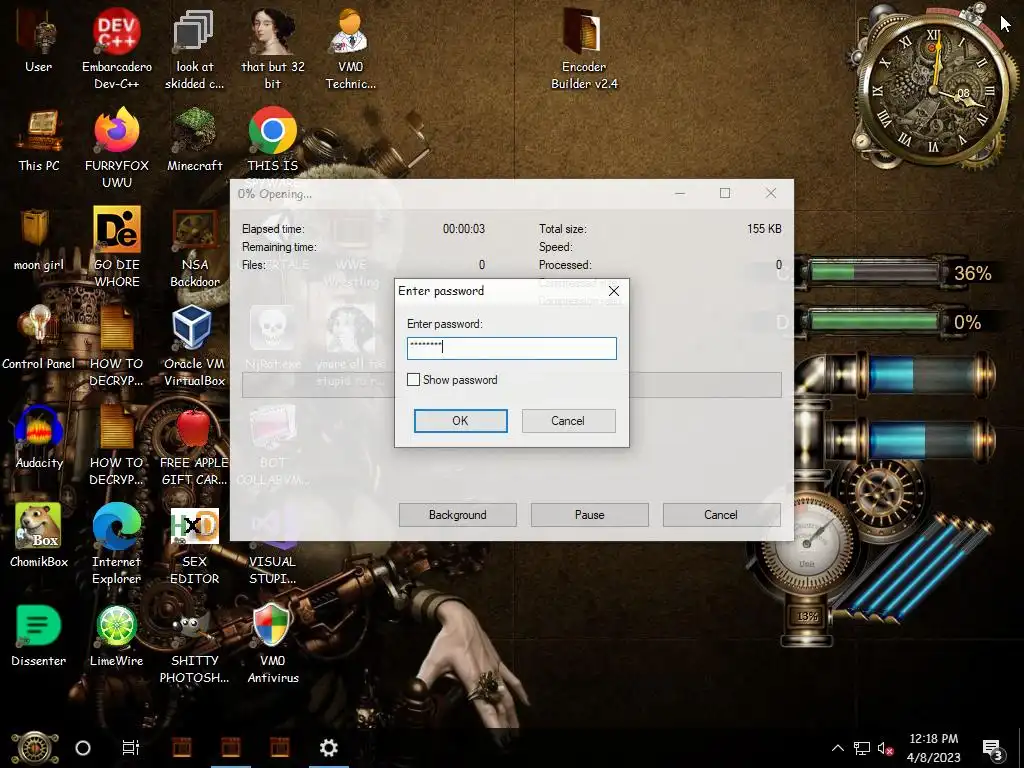Open the NSA Backdoor desktop icon
The height and width of the screenshot is (768, 1024).
click(194, 246)
